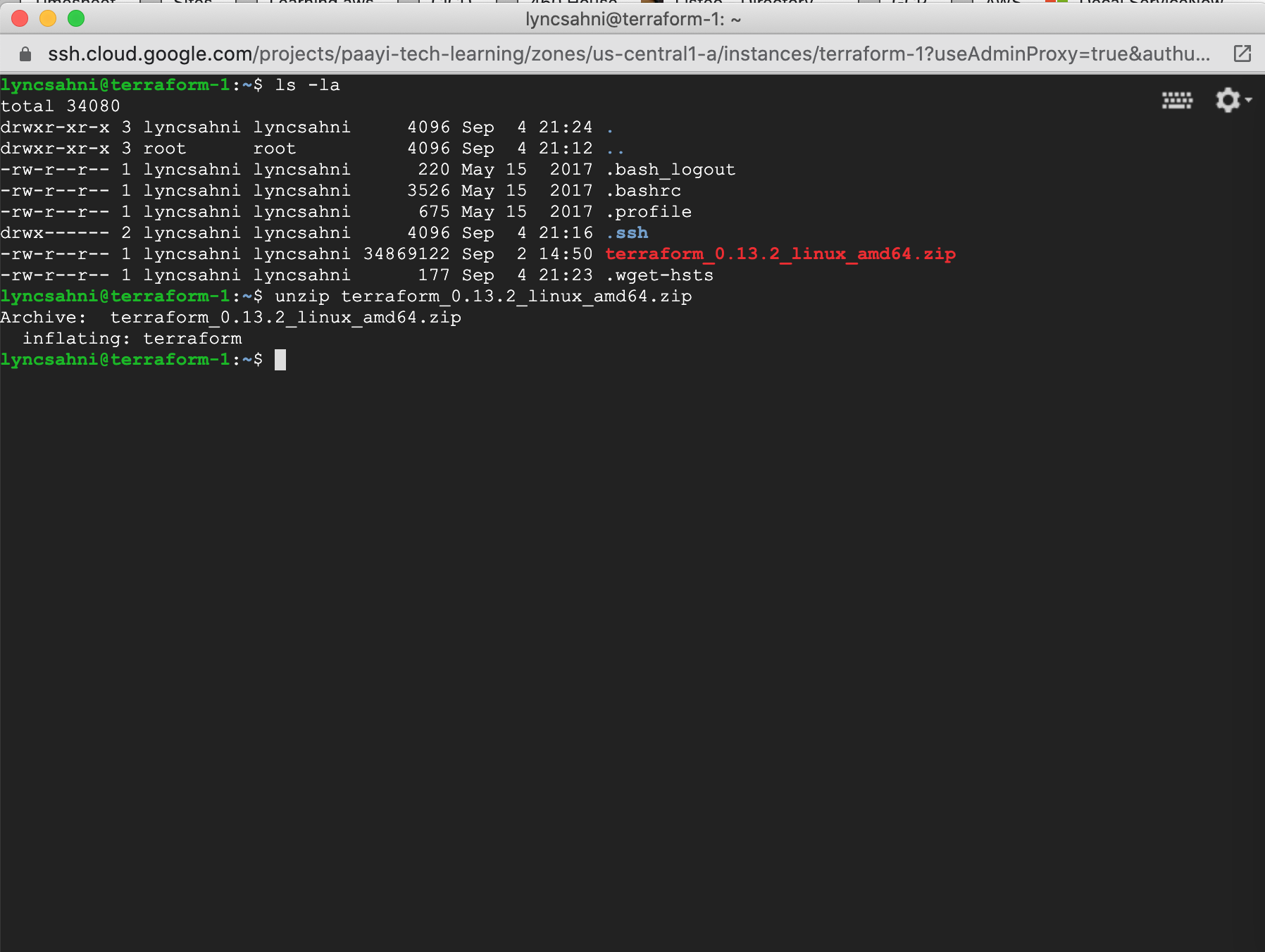Click the file size 34869122
The image size is (1265, 952).
pos(406,254)
